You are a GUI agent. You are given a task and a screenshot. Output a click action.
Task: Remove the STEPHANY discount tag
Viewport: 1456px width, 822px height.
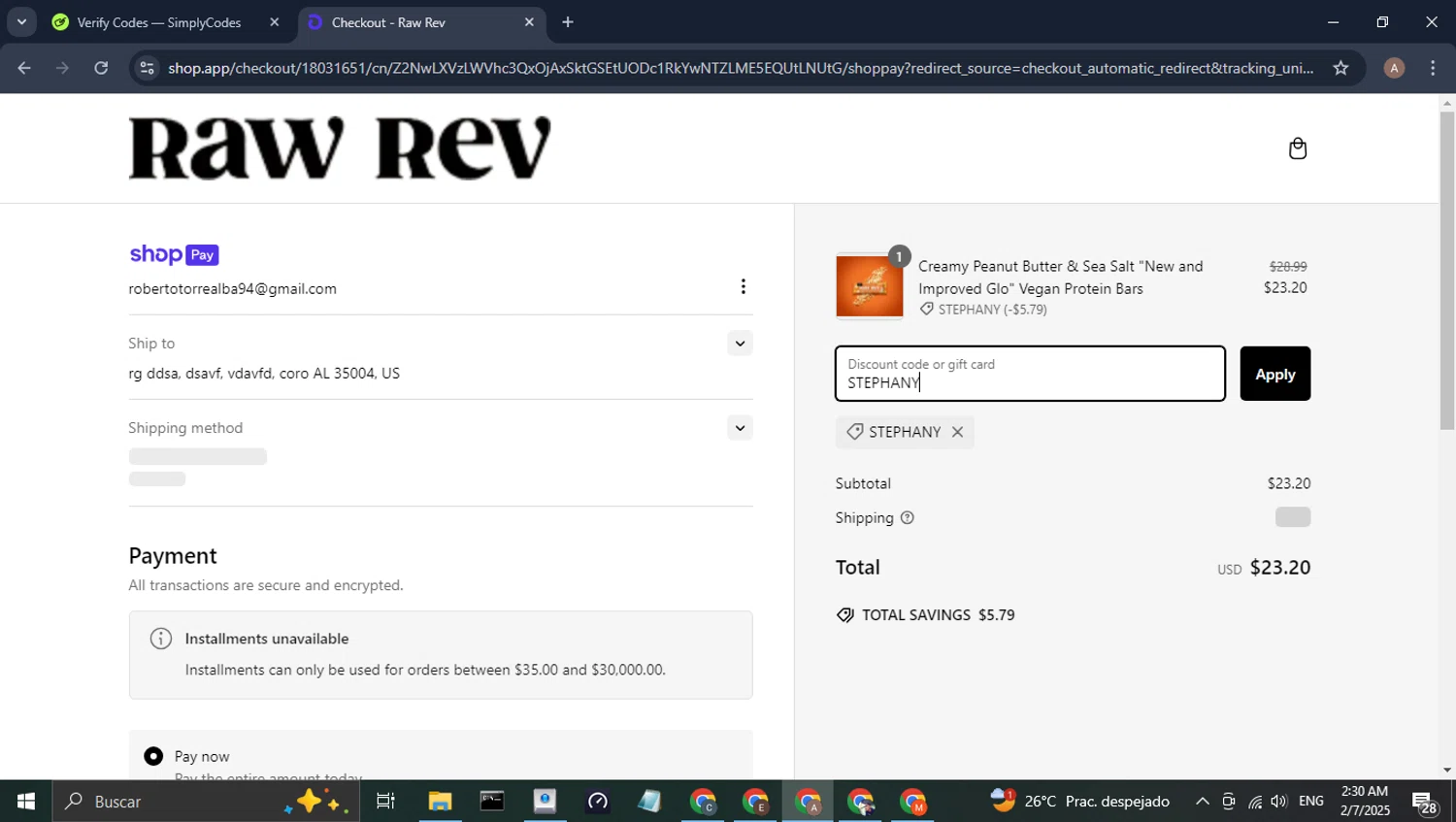click(x=957, y=432)
